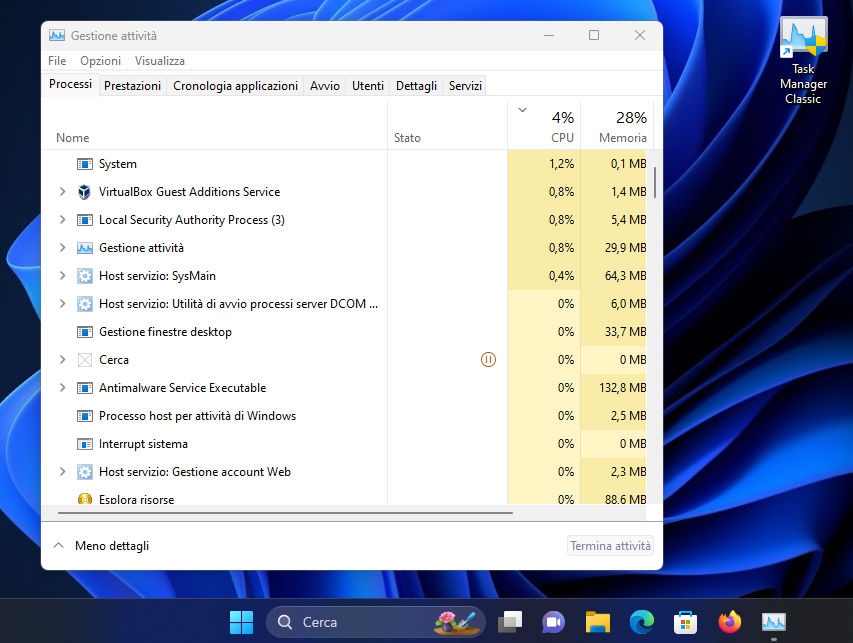The width and height of the screenshot is (853, 643).
Task: Launch Firefox from the taskbar
Action: (x=730, y=622)
